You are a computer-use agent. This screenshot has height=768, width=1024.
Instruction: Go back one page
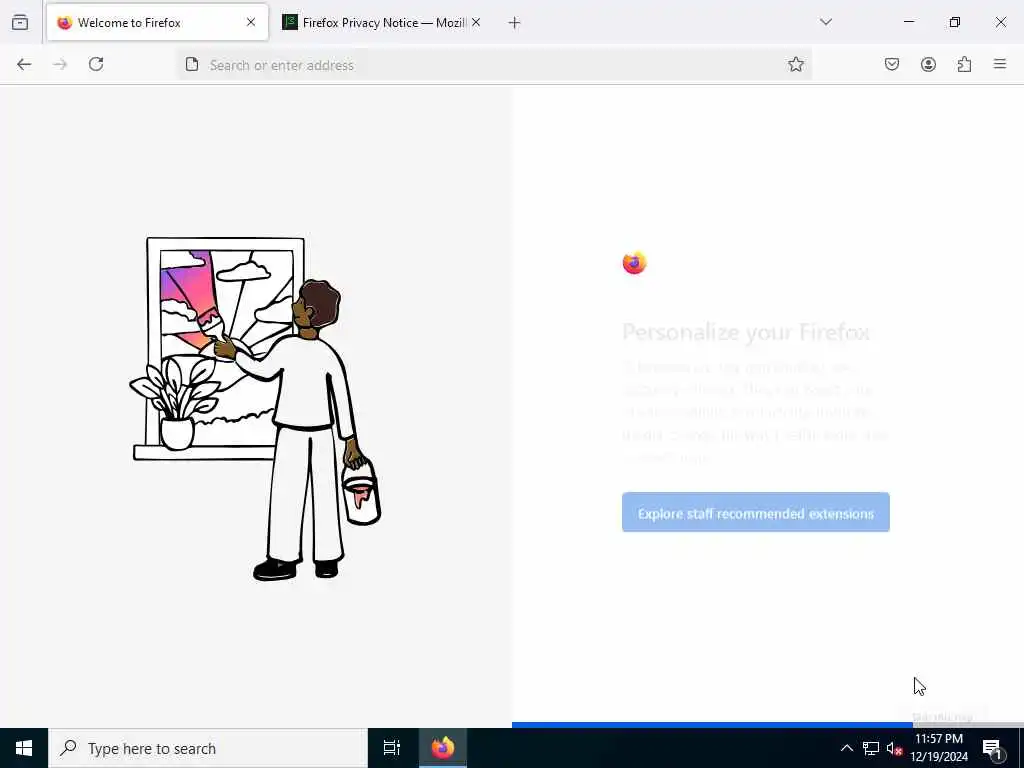[24, 64]
